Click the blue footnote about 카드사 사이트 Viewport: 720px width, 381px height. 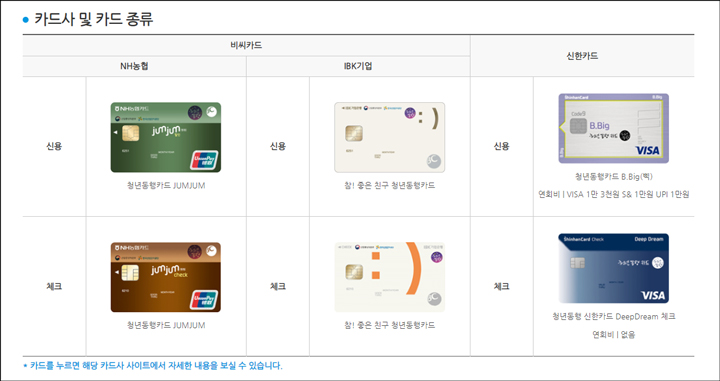(153, 366)
